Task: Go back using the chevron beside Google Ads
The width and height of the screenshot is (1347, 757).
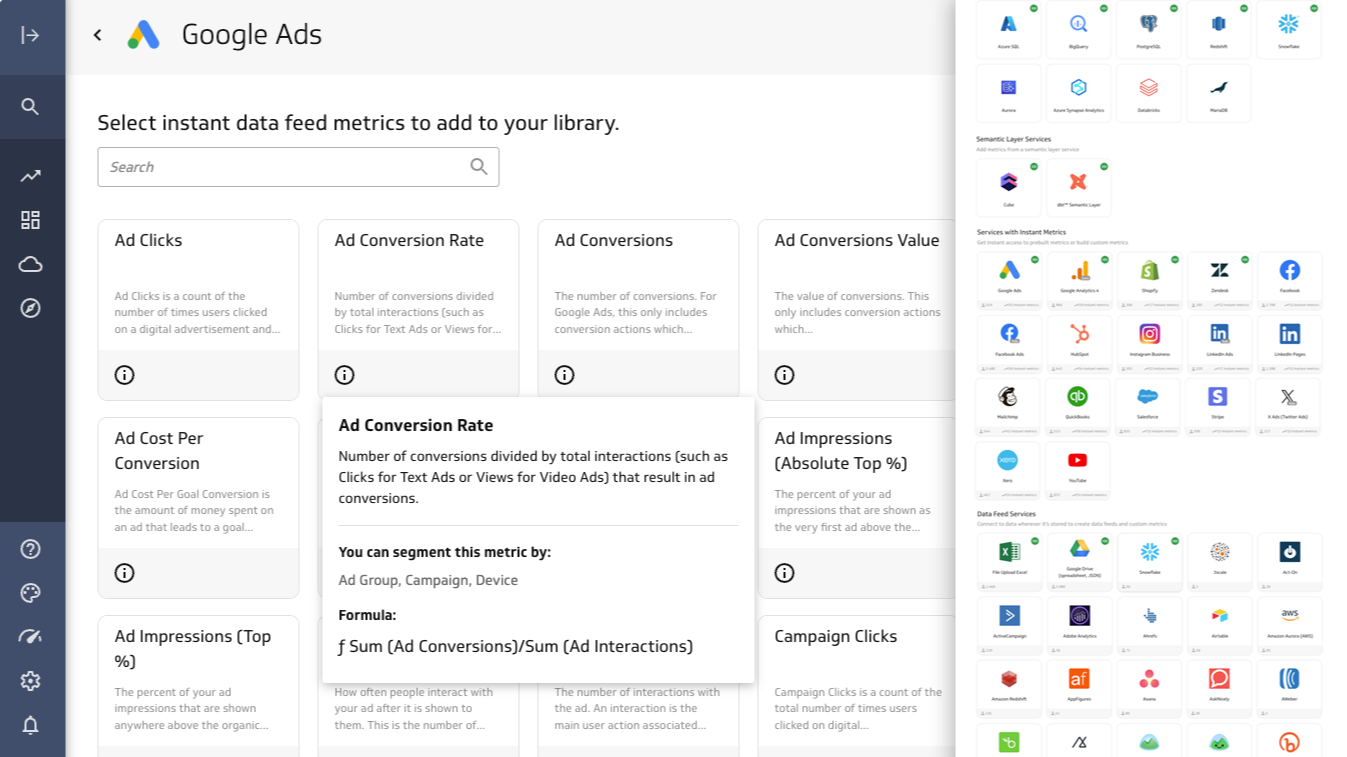Action: tap(97, 35)
